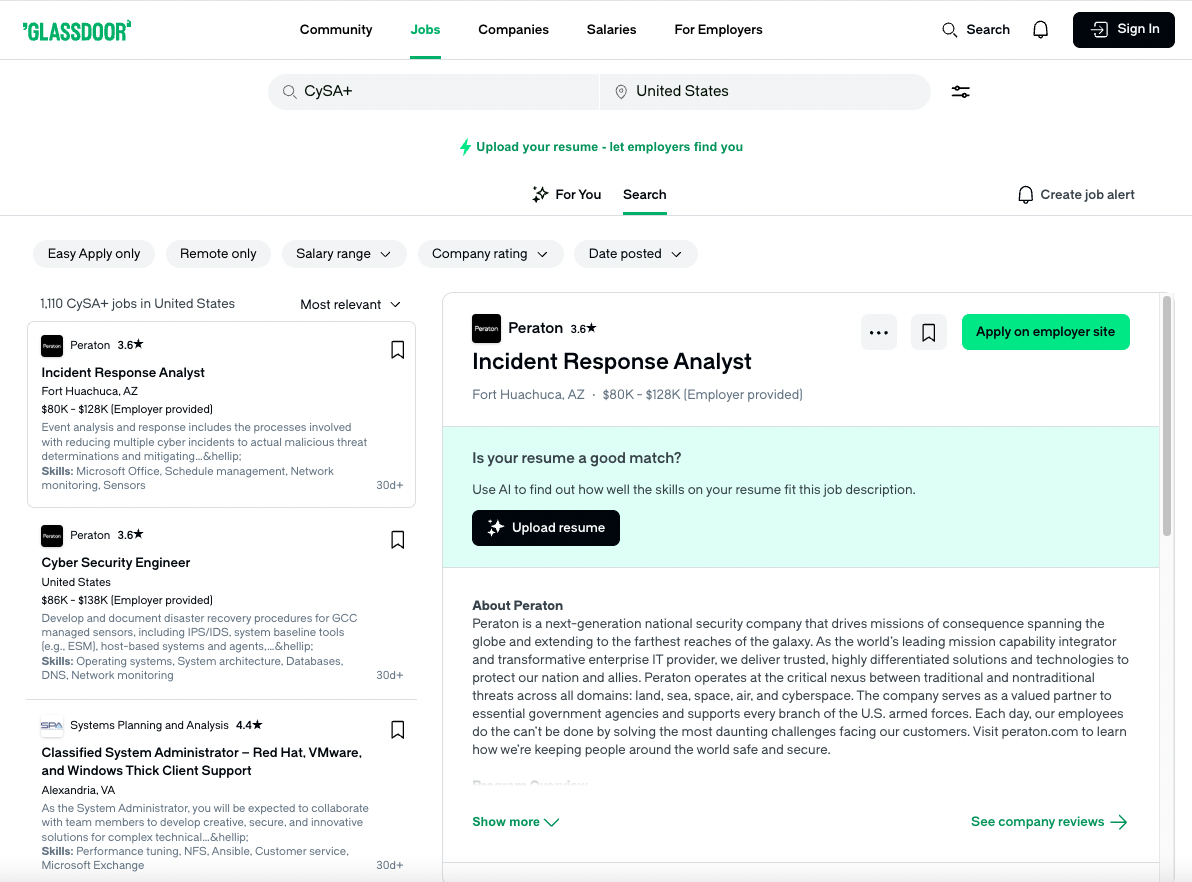Viewport: 1192px width, 882px height.
Task: Toggle the Easy Apply only filter
Action: [94, 254]
